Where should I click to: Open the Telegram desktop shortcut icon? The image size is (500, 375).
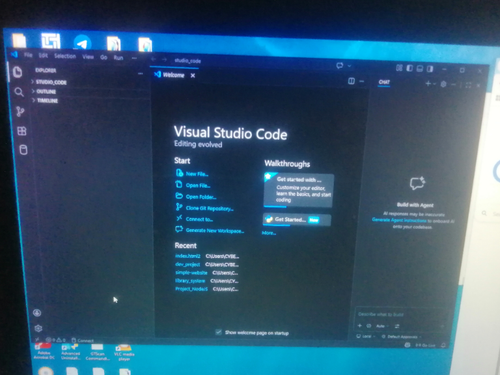pos(82,43)
